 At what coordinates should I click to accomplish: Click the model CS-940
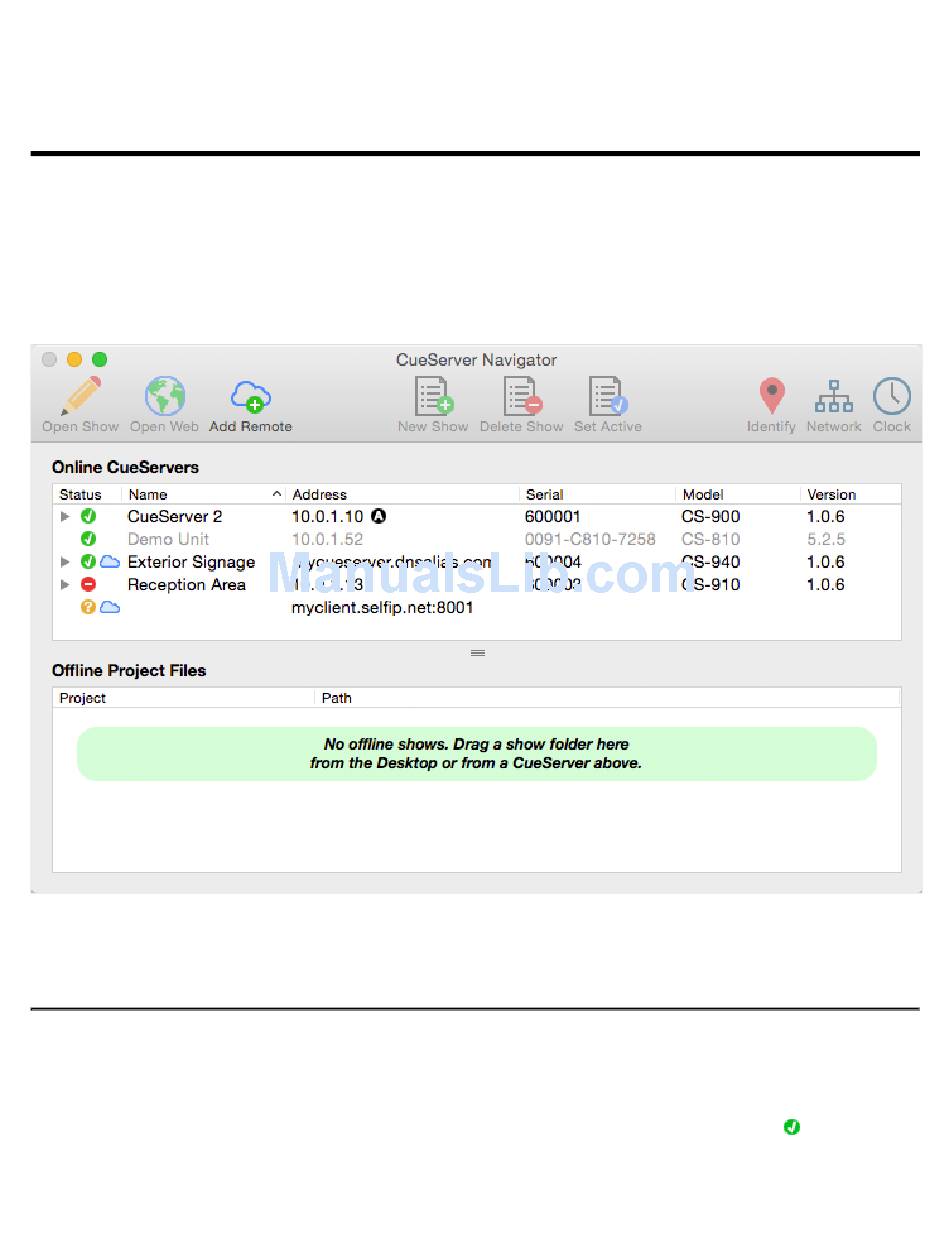[712, 562]
